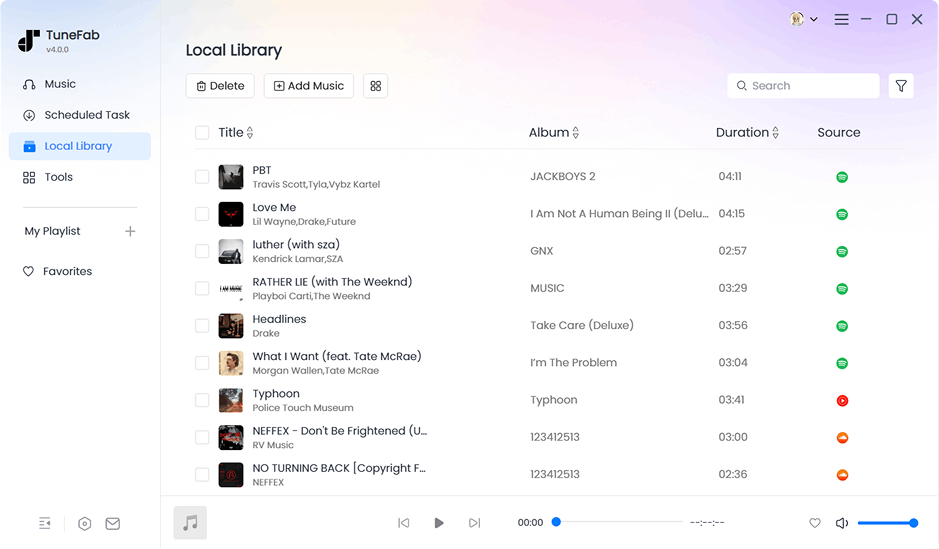
Task: Skip to the previous track
Action: point(404,523)
